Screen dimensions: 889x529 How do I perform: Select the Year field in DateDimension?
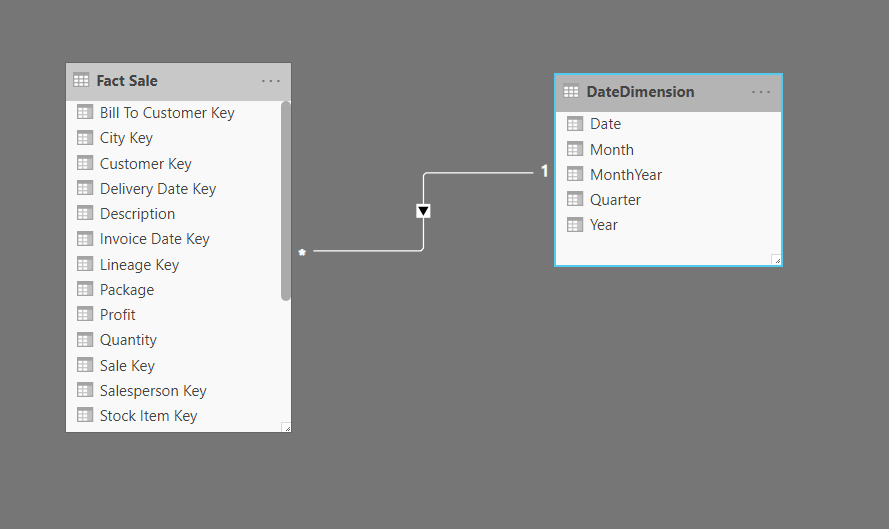(x=603, y=225)
